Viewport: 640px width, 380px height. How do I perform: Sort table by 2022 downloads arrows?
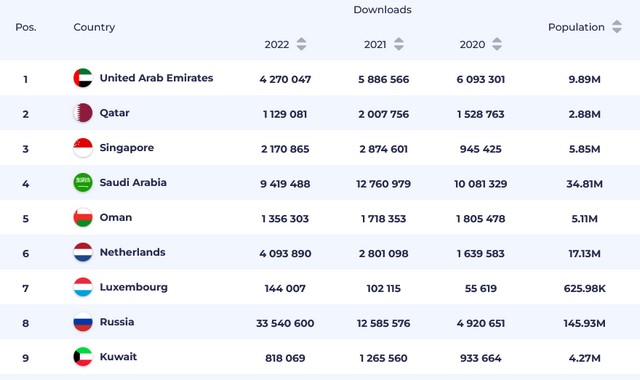tap(301, 44)
